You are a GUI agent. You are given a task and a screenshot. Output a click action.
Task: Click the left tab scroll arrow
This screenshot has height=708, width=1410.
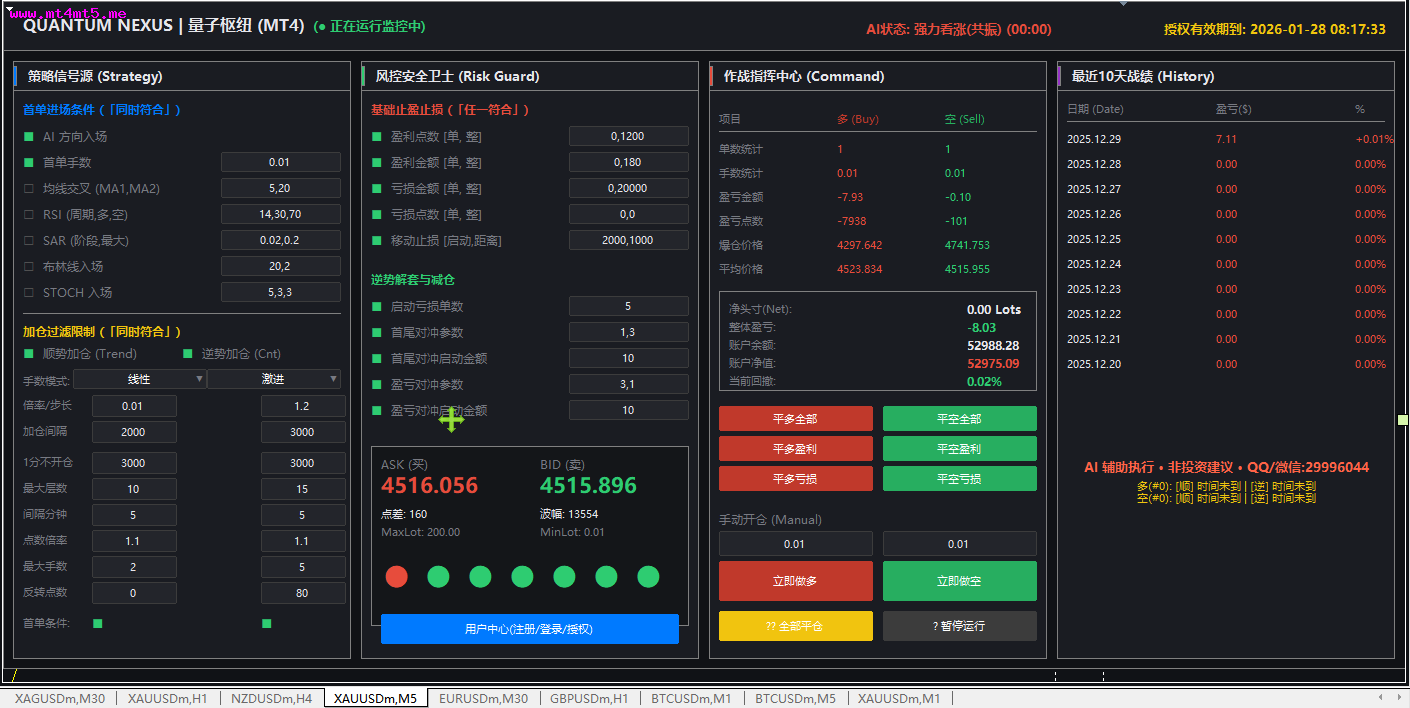click(x=1381, y=697)
